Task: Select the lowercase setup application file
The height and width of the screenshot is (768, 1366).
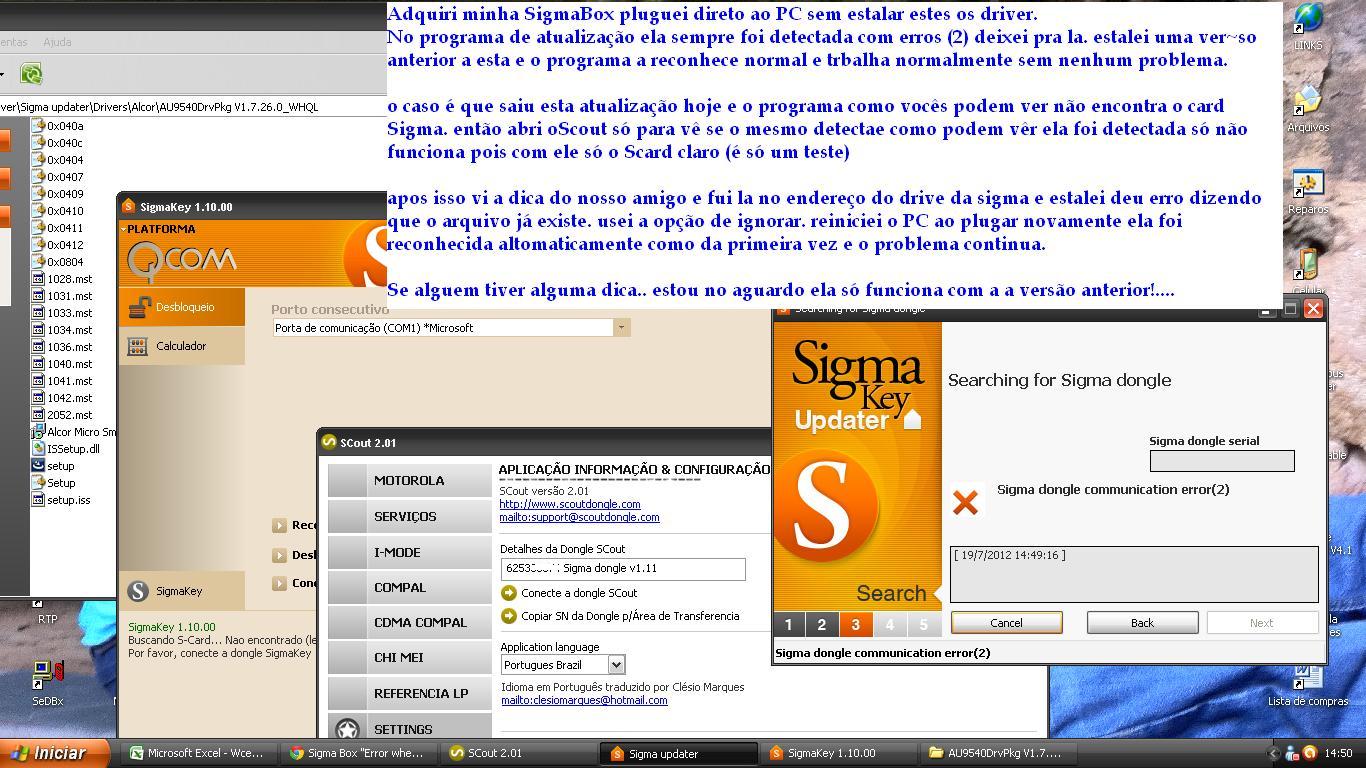Action: 53,466
